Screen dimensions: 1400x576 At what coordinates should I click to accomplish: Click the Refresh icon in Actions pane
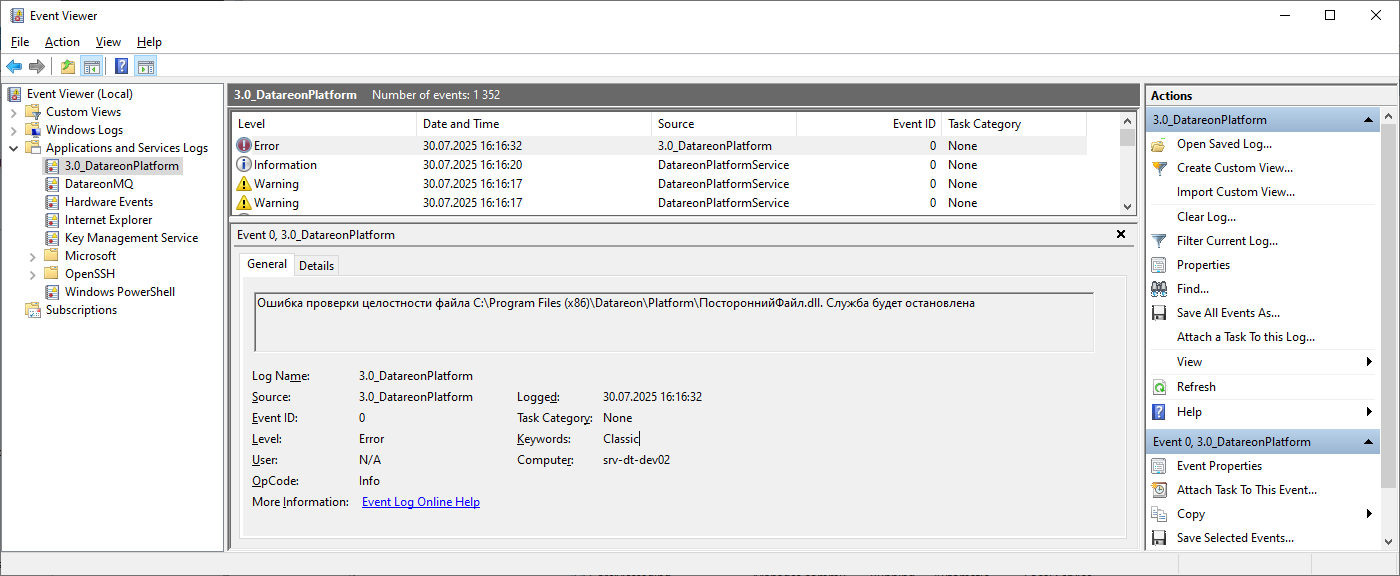click(x=1159, y=387)
